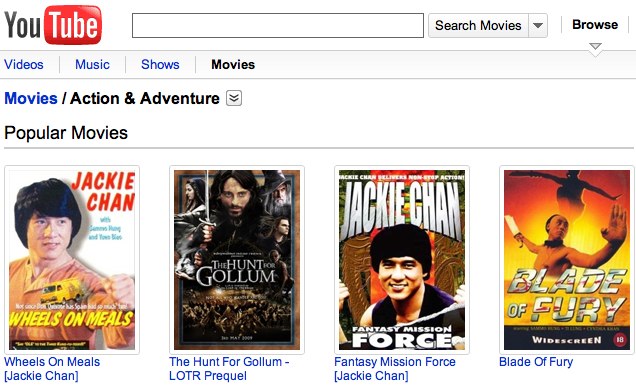The image size is (636, 387).
Task: Switch to the Videos tab
Action: point(24,64)
